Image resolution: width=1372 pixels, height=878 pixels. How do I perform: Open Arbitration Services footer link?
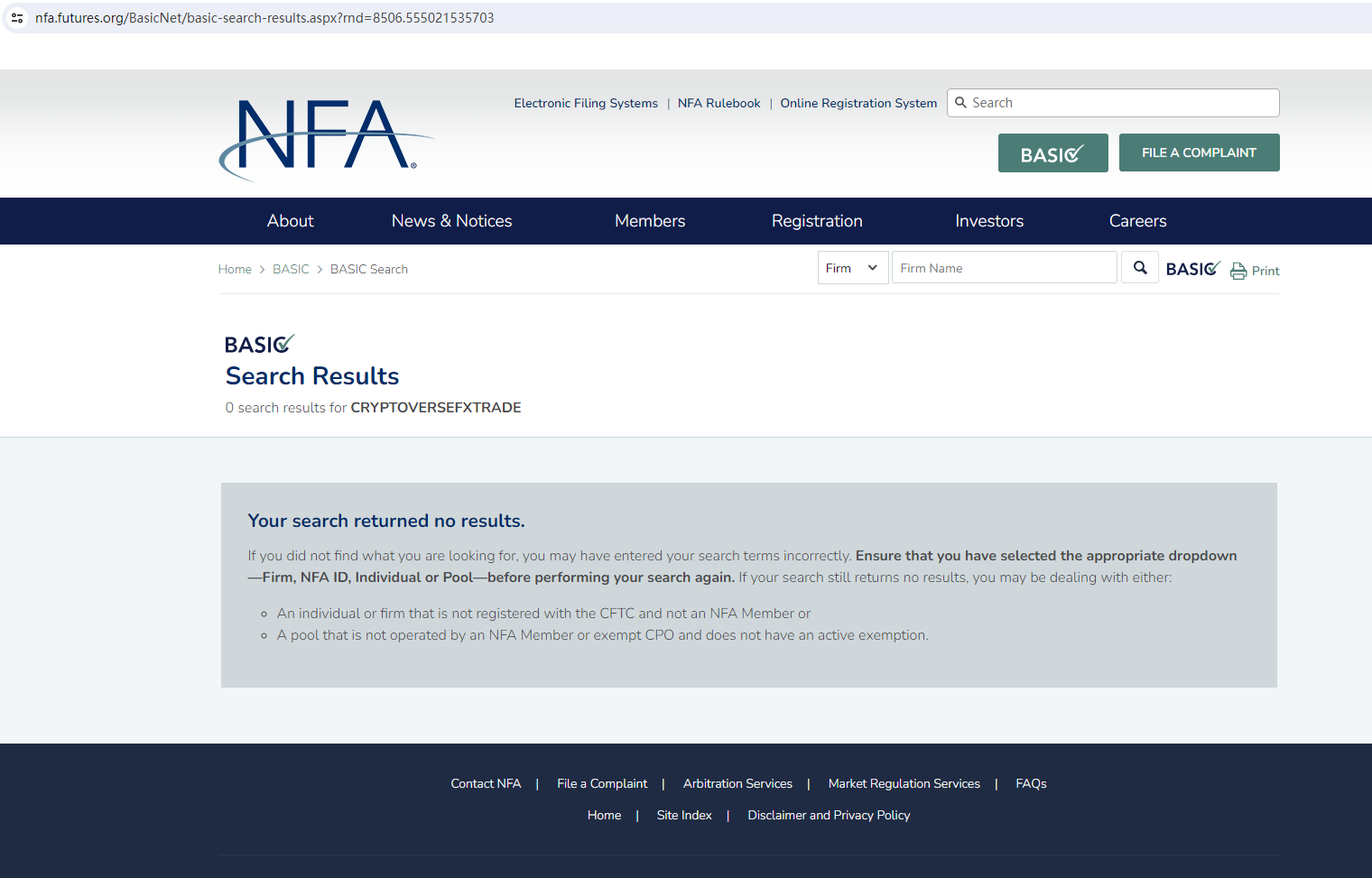(737, 783)
